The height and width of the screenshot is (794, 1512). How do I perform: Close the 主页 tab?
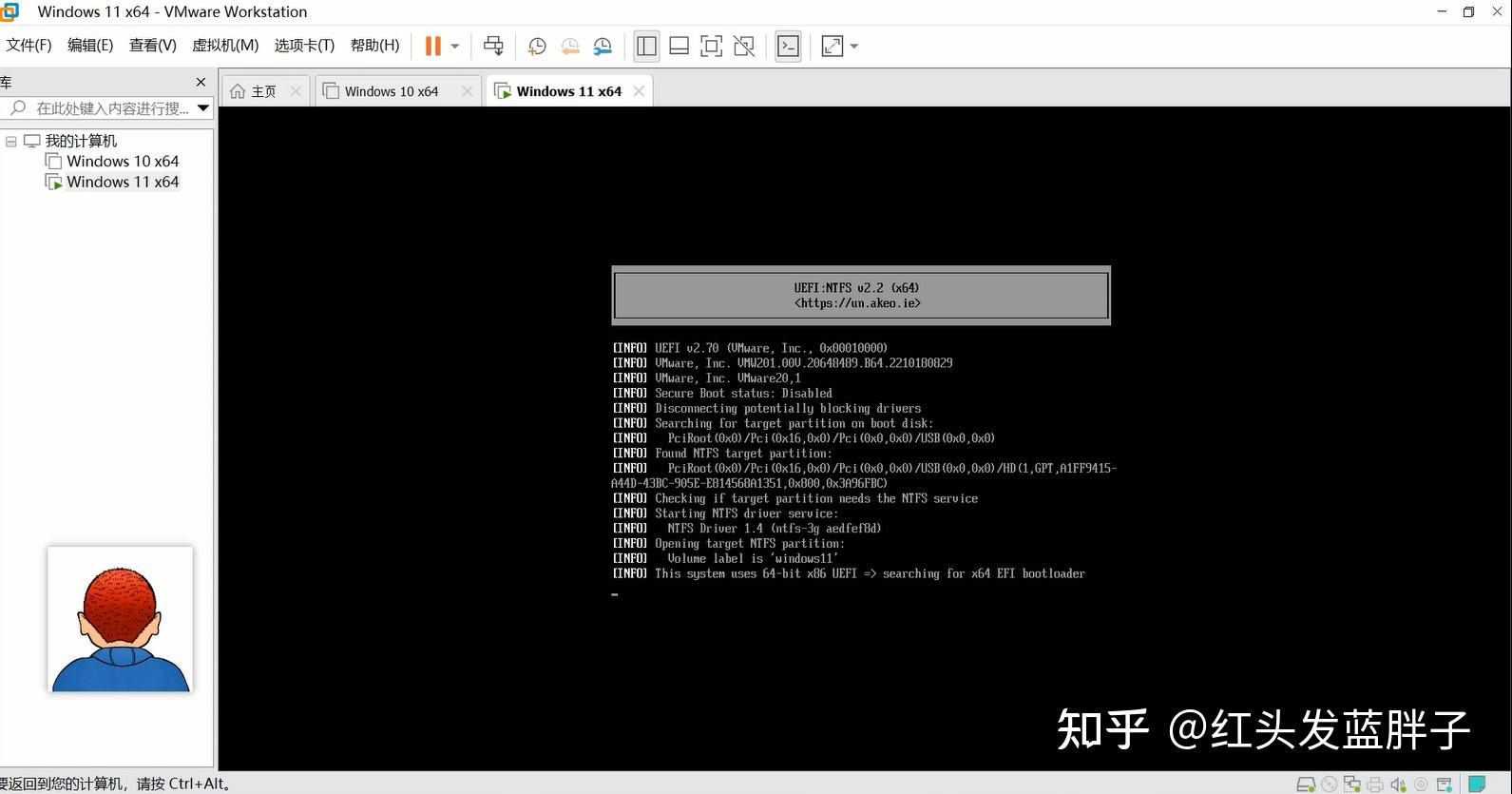296,91
